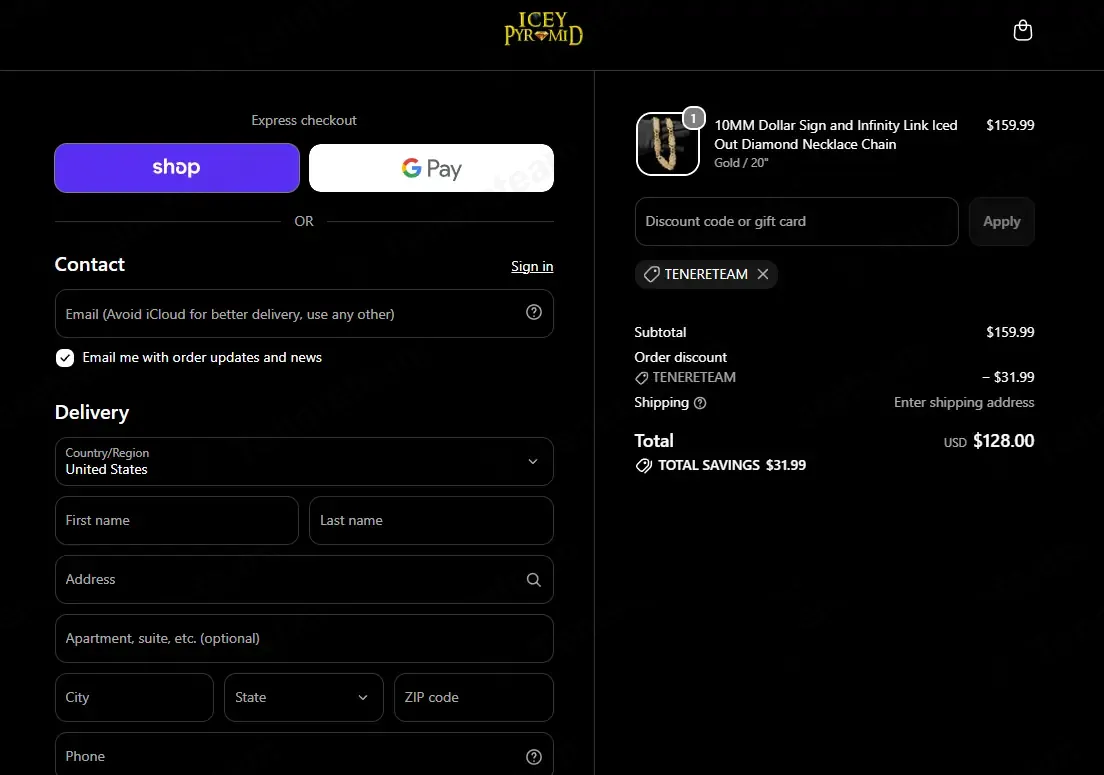Click the Icey Pyramid store logo
This screenshot has width=1104, height=775.
click(544, 29)
